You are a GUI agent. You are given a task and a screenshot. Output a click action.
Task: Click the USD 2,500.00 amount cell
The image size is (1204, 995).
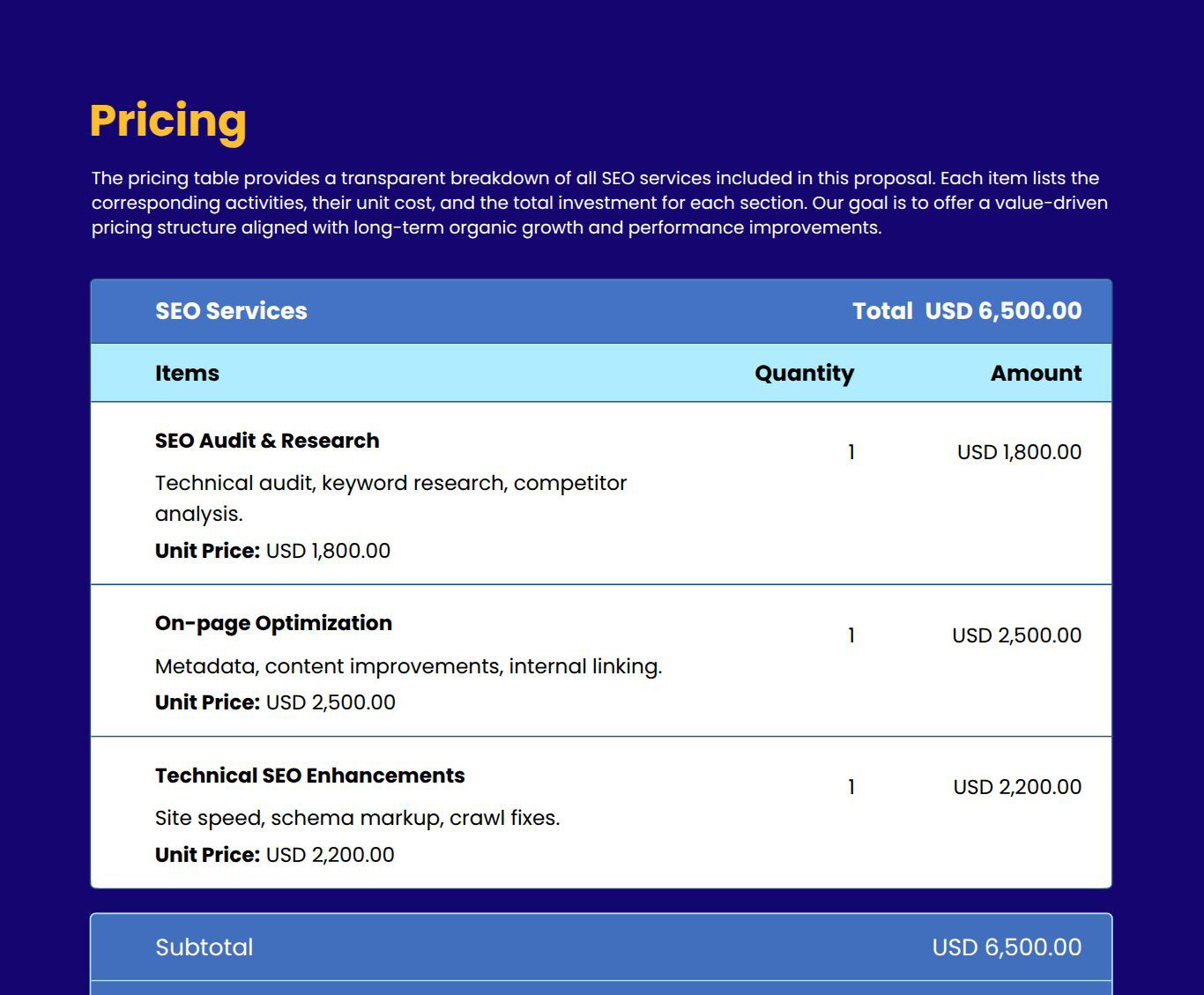coord(1016,634)
